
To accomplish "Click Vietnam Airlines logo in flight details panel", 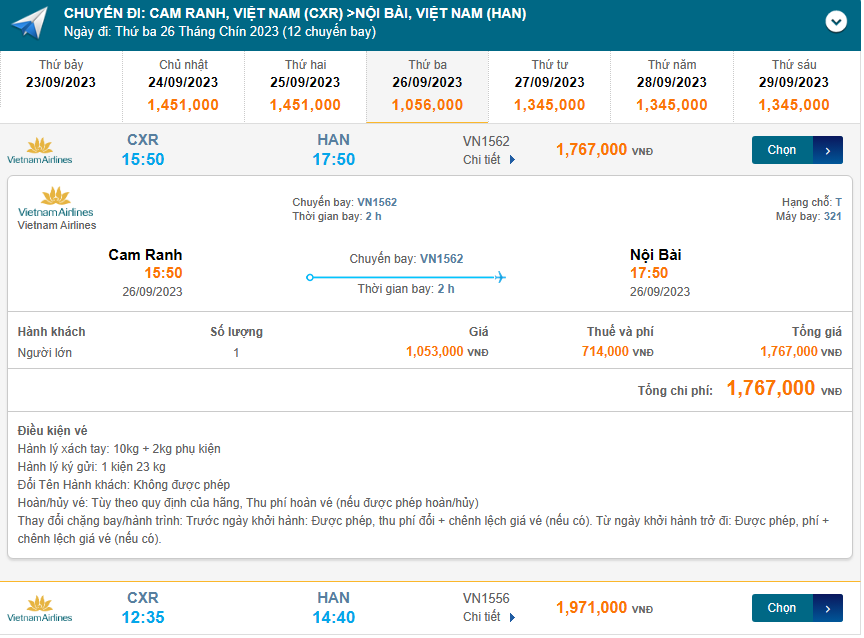I will coord(56,202).
